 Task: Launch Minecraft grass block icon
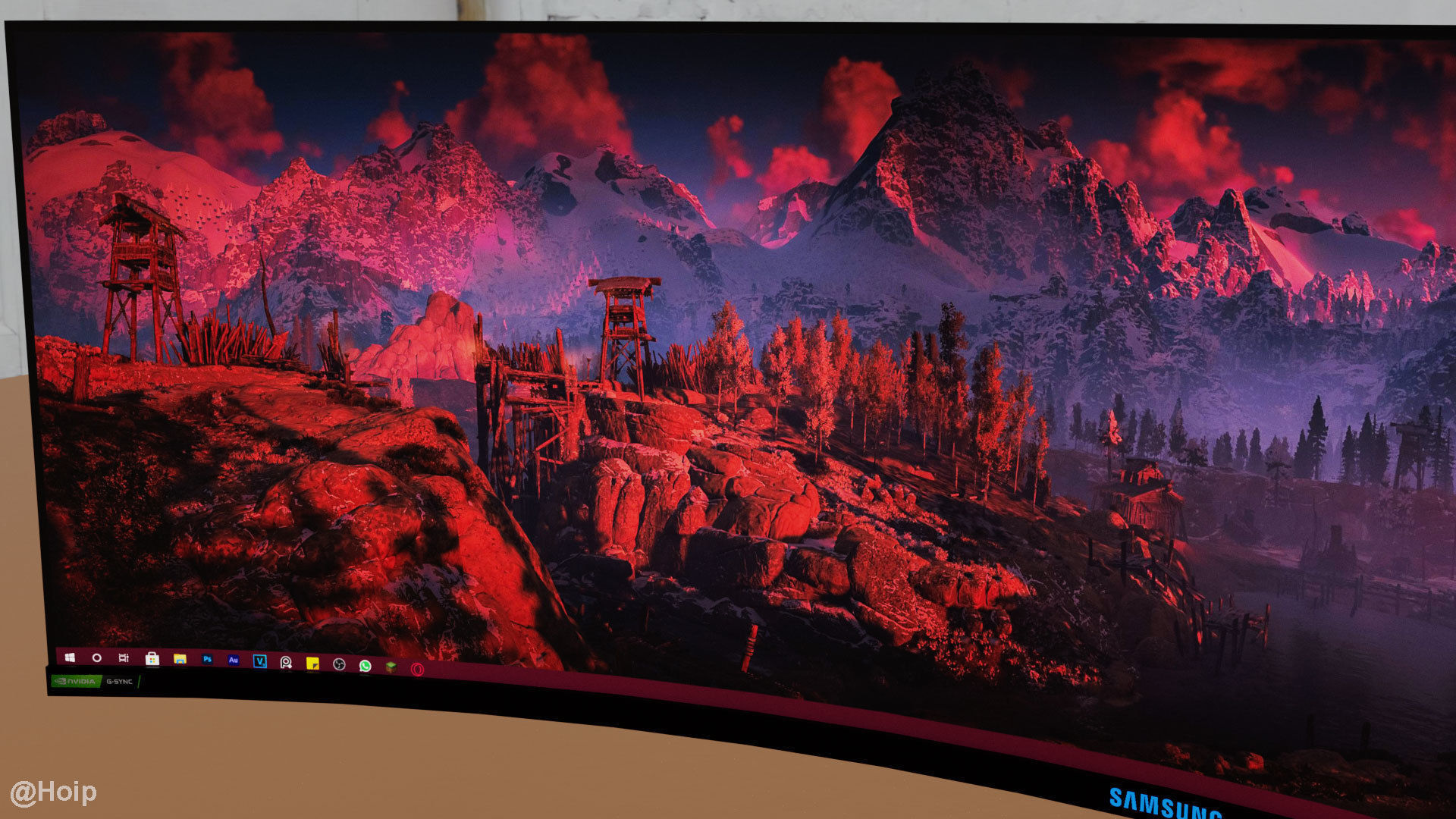click(x=391, y=667)
